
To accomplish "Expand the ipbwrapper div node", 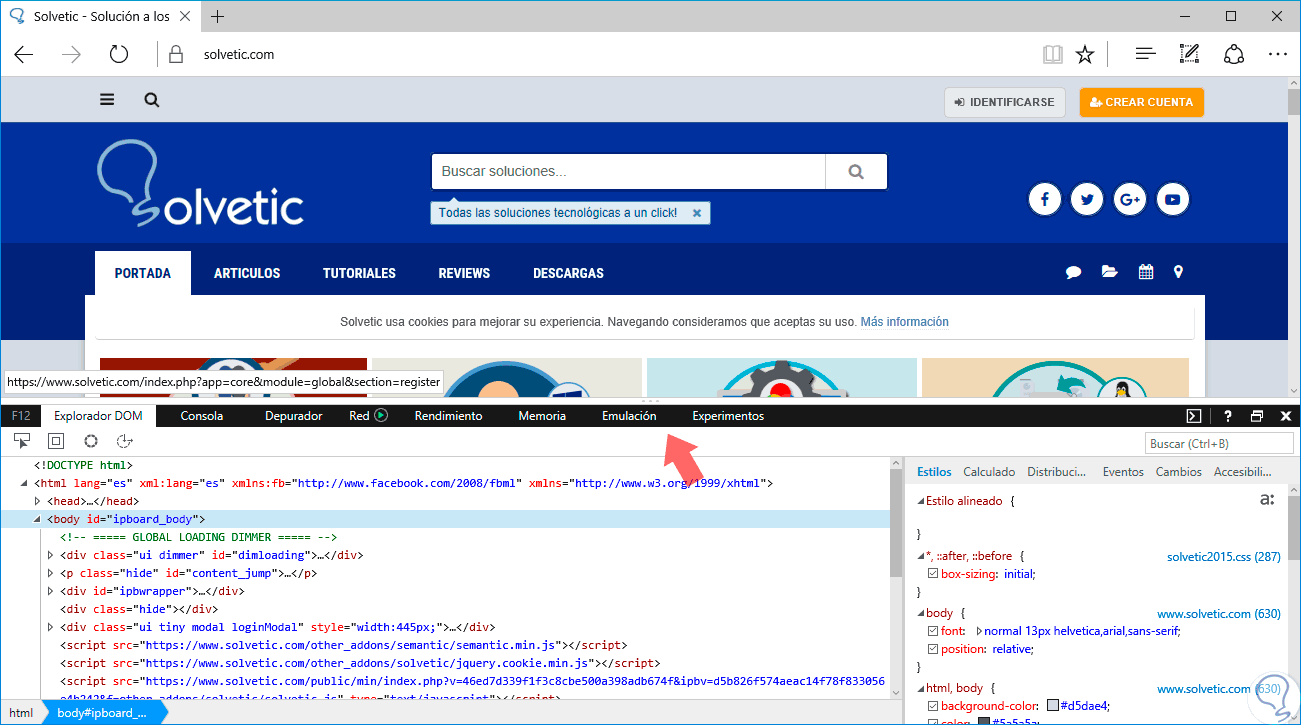I will 51,591.
